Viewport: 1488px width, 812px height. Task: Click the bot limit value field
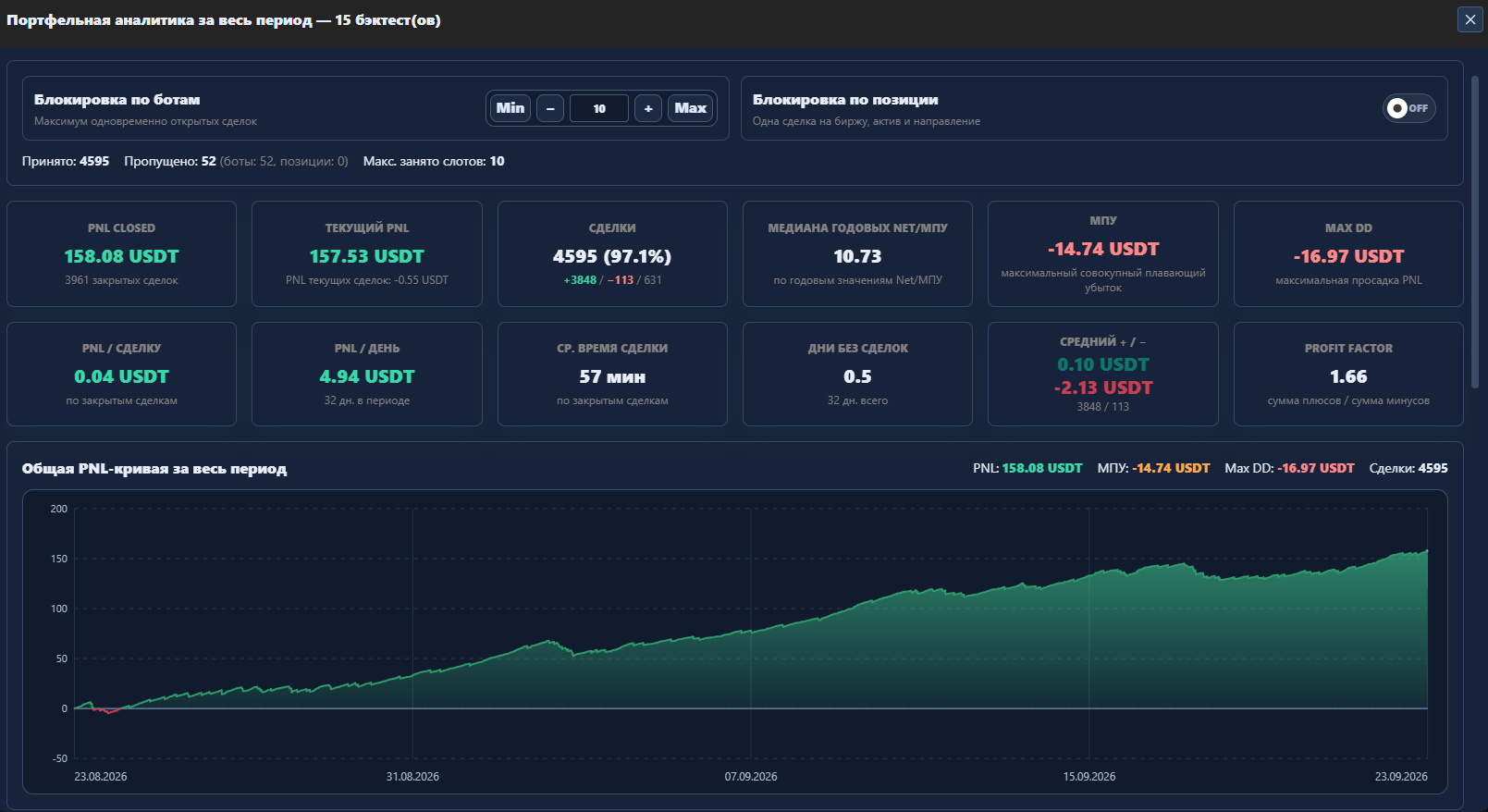click(x=599, y=108)
